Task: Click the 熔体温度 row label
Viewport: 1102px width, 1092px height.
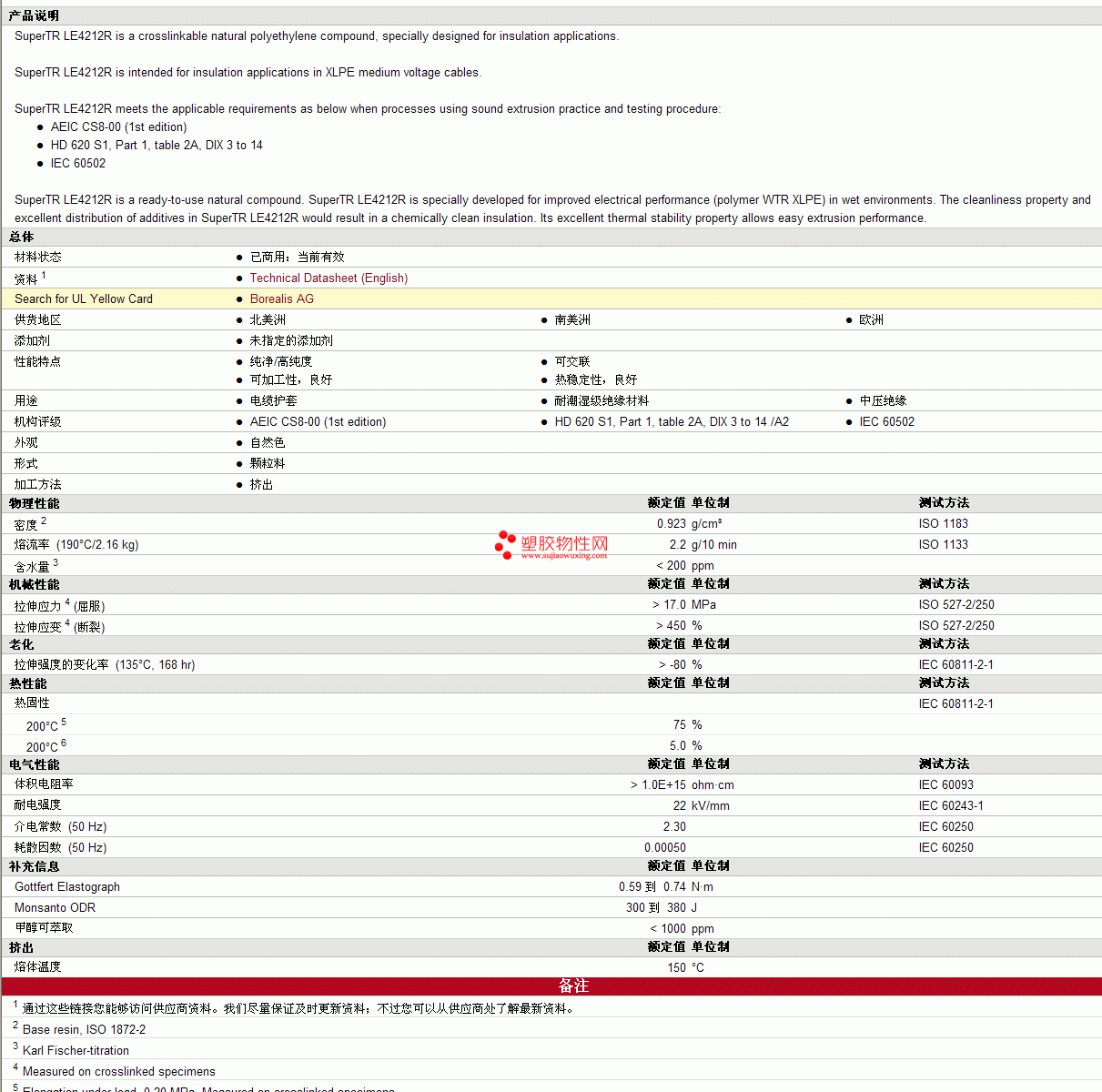Action: [38, 967]
